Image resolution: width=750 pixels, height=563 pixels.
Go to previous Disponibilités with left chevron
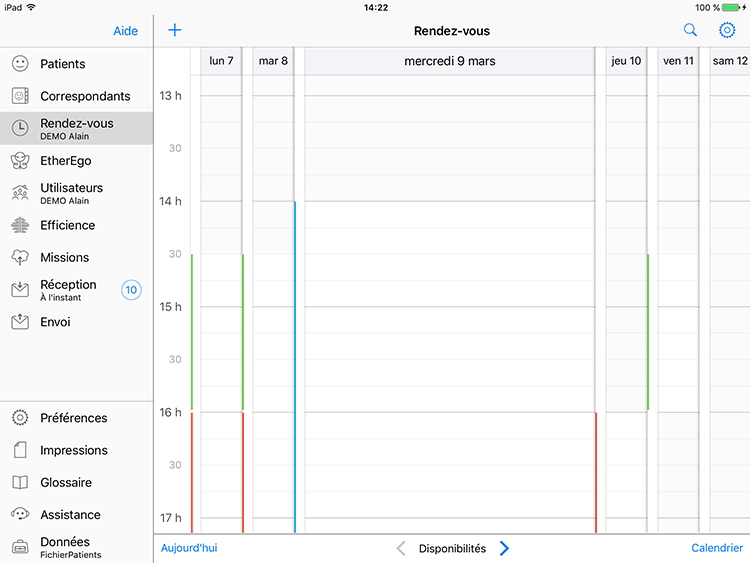pos(401,548)
